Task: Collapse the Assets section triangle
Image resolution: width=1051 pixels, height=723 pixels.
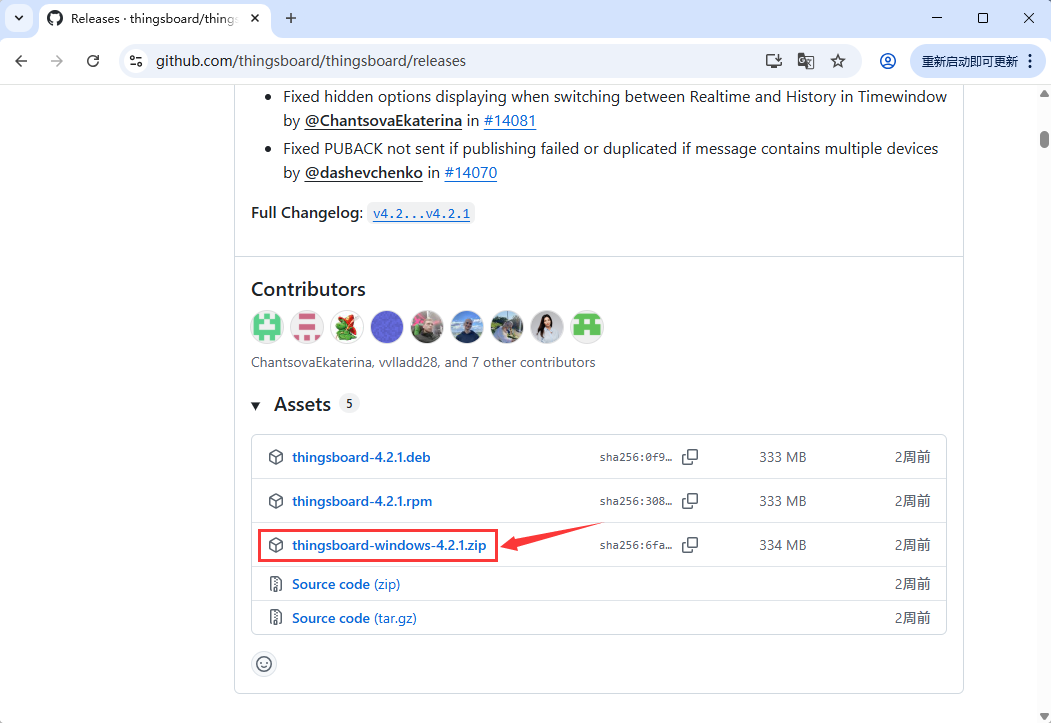Action: pyautogui.click(x=255, y=405)
